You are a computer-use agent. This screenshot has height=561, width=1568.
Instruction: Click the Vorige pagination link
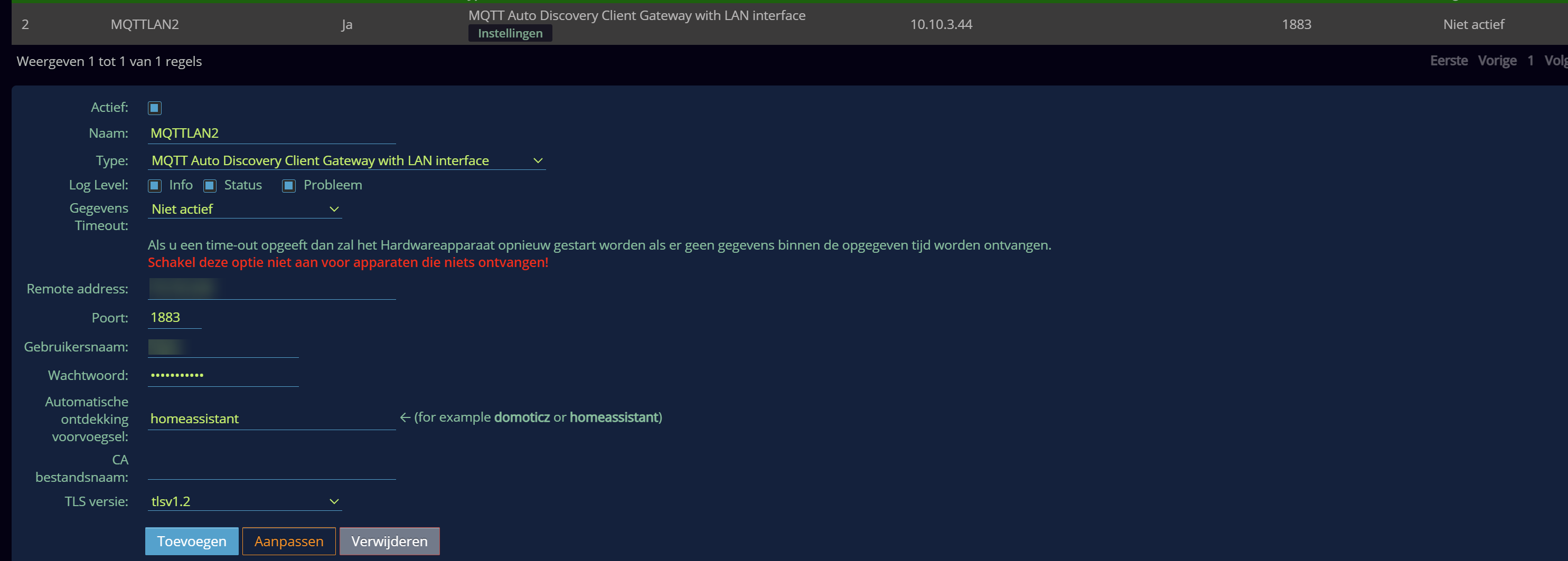1497,60
